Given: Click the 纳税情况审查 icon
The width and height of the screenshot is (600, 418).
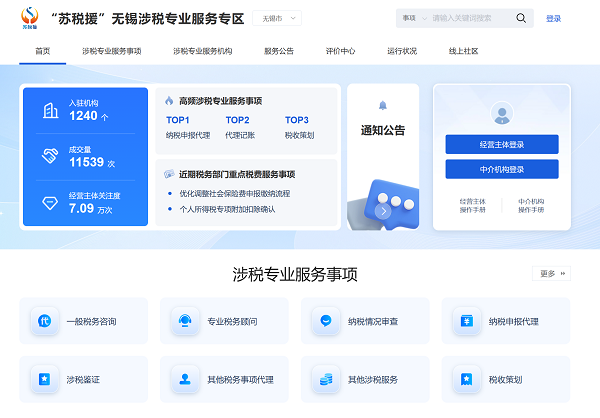Looking at the screenshot, I should pyautogui.click(x=326, y=321).
